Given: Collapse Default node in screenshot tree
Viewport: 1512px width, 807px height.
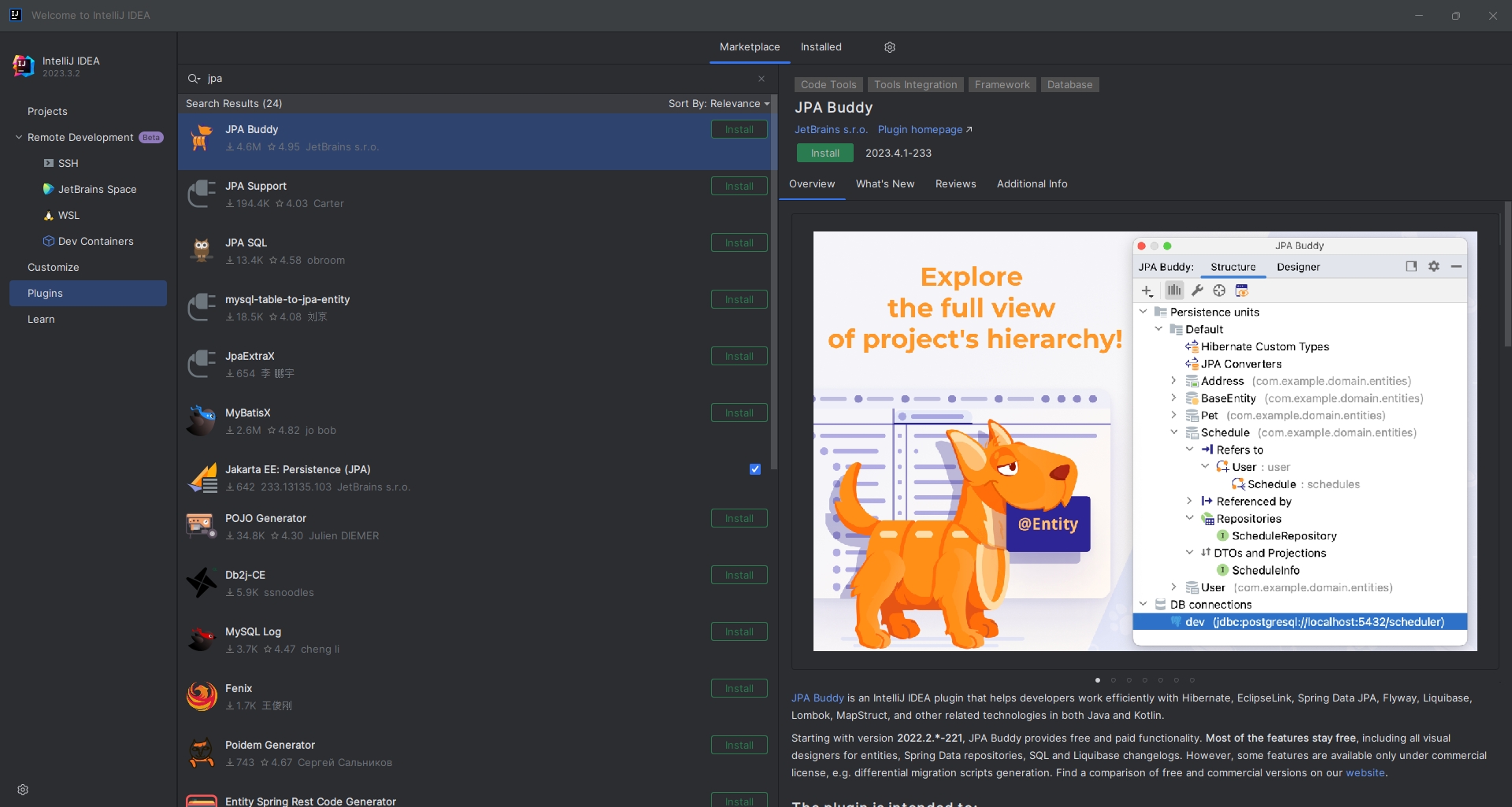Looking at the screenshot, I should (x=1158, y=329).
